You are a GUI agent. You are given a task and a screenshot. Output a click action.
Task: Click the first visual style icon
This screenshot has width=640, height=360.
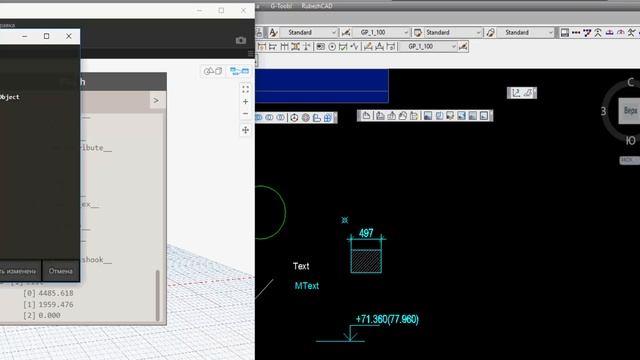tap(428, 116)
